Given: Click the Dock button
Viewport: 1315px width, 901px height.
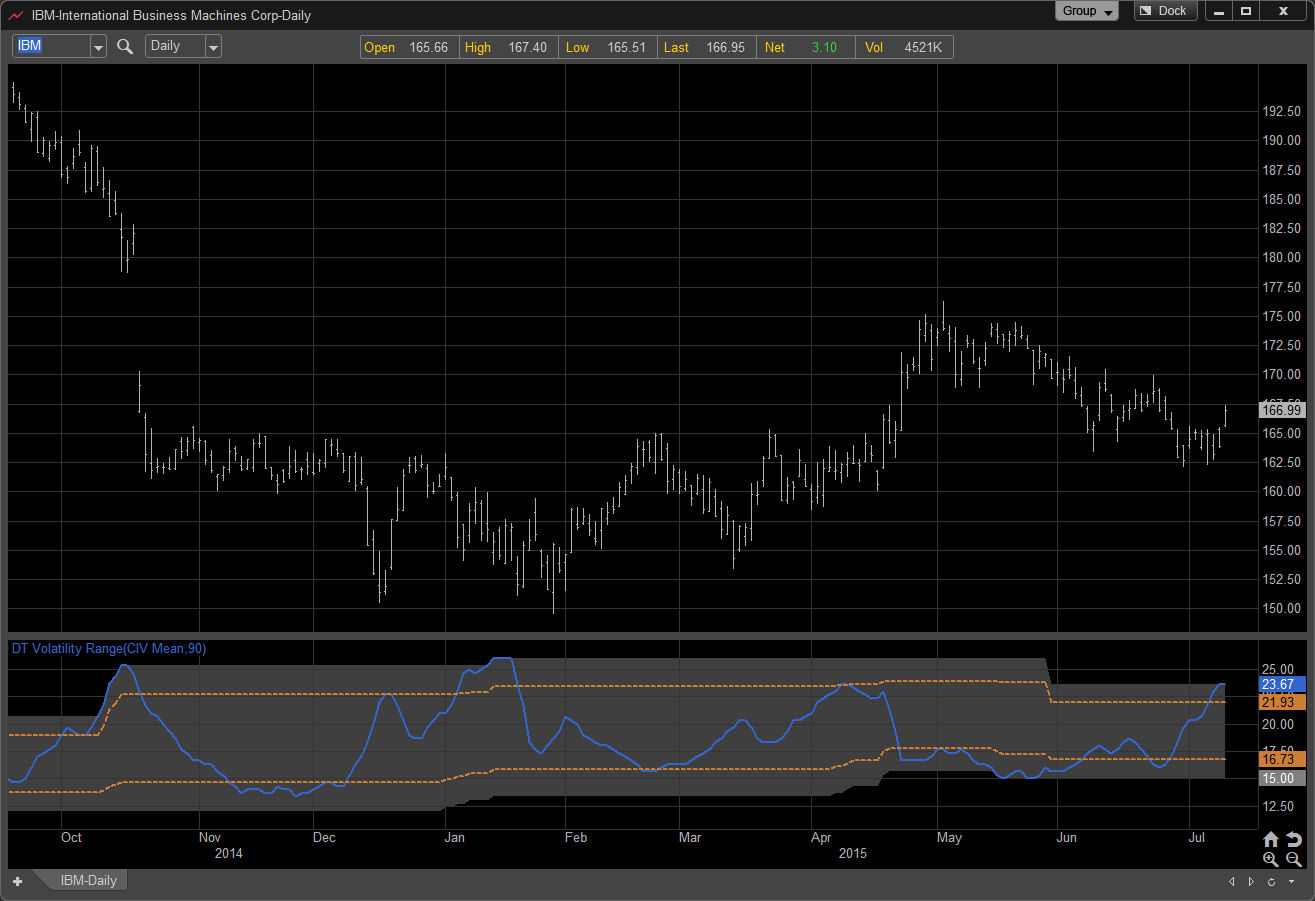Looking at the screenshot, I should tap(1164, 11).
